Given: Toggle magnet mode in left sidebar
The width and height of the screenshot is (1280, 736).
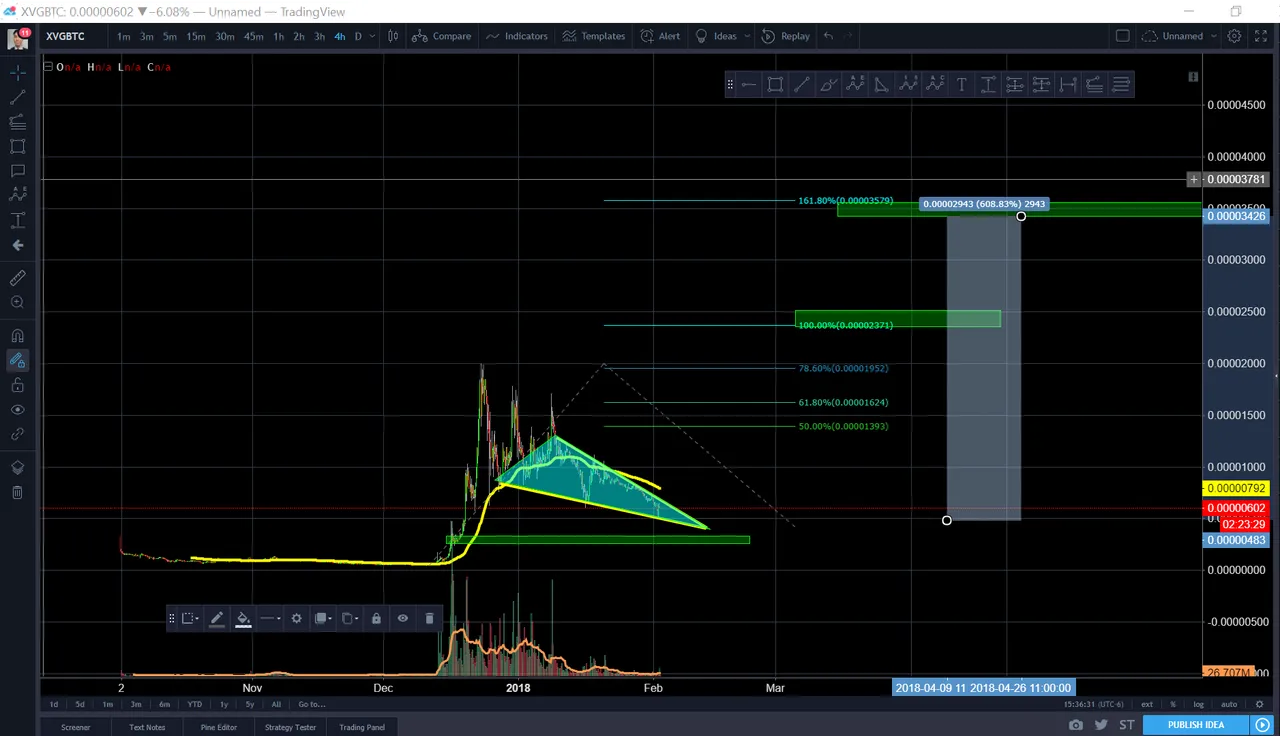Looking at the screenshot, I should 17,336.
